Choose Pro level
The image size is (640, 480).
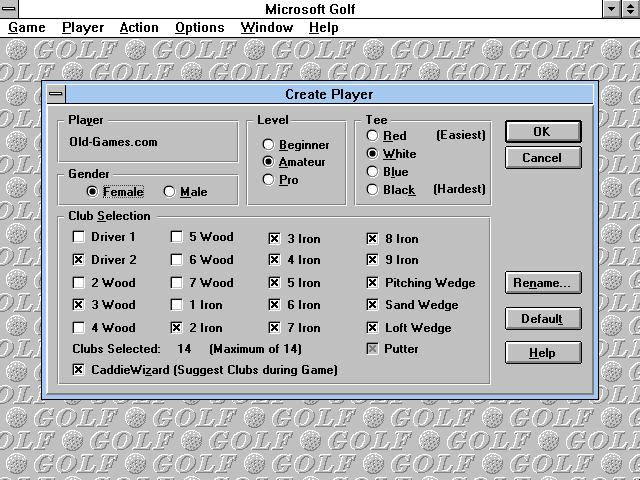(280, 180)
